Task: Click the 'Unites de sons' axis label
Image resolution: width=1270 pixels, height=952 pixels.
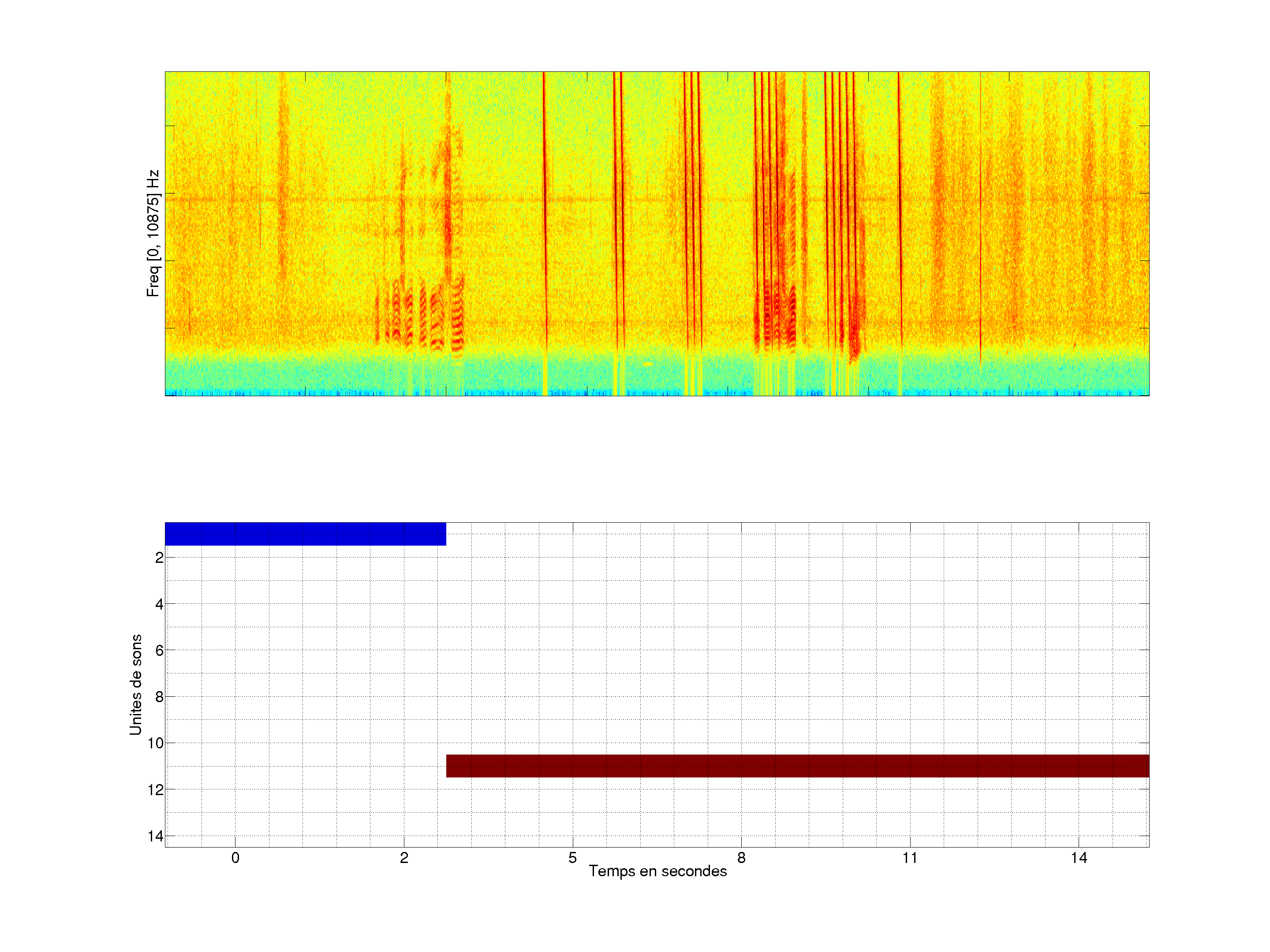Action: (x=135, y=684)
